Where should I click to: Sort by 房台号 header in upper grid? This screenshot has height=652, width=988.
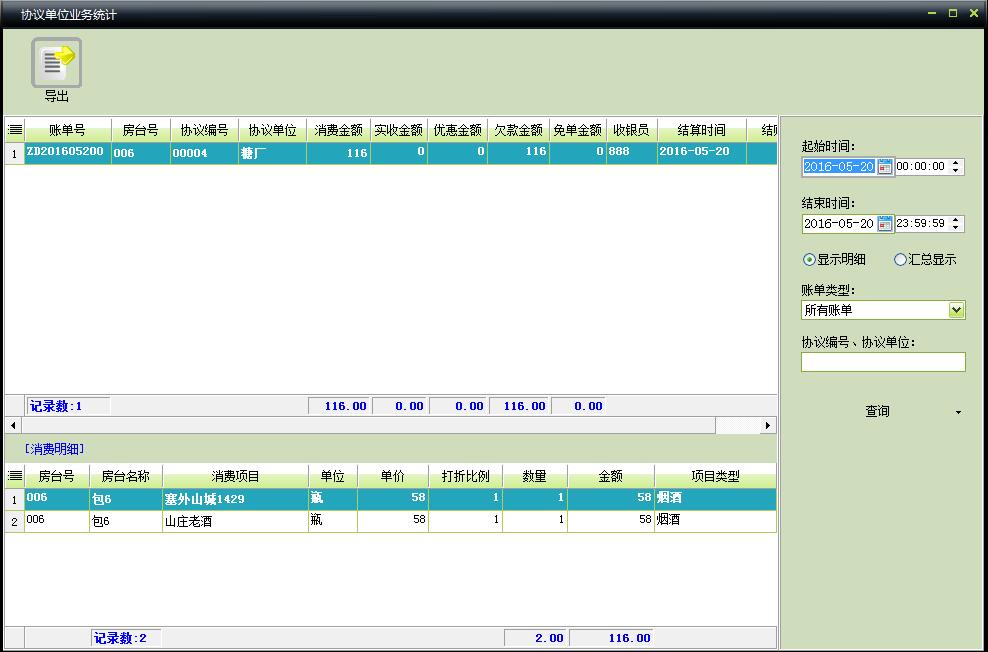coord(141,130)
